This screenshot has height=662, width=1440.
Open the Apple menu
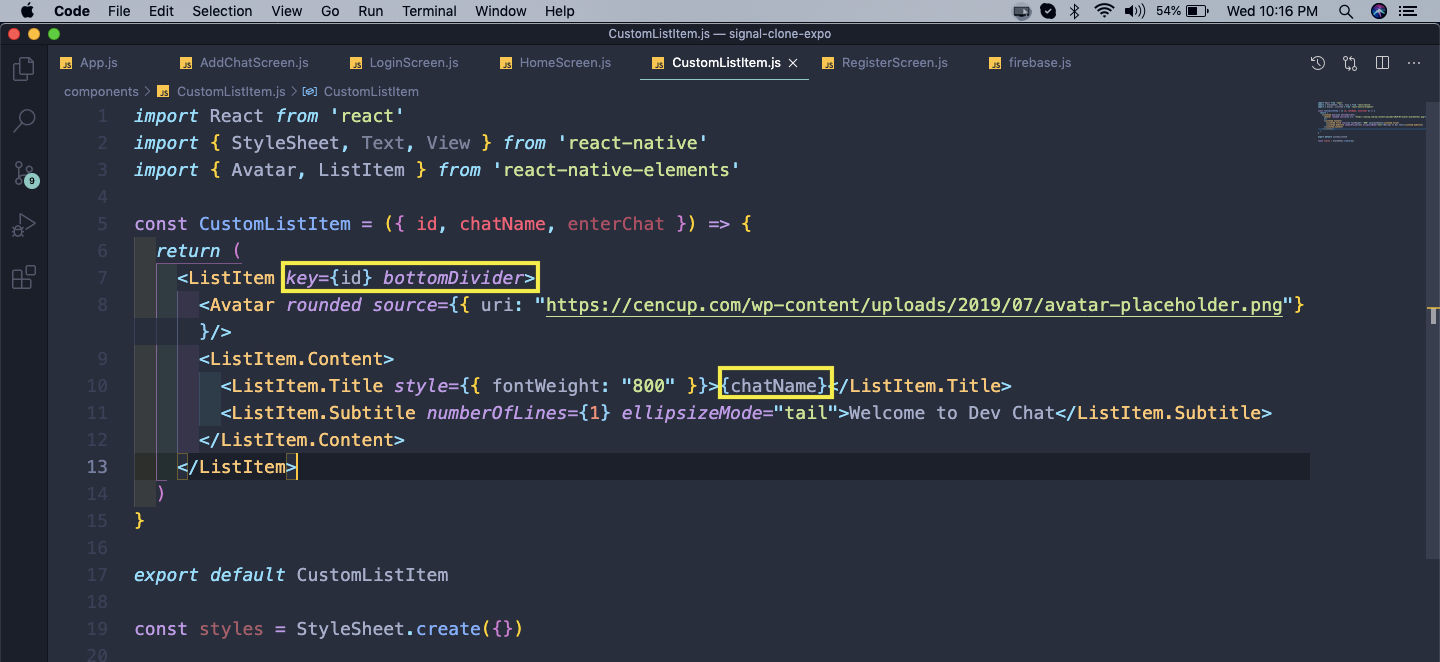pyautogui.click(x=26, y=11)
